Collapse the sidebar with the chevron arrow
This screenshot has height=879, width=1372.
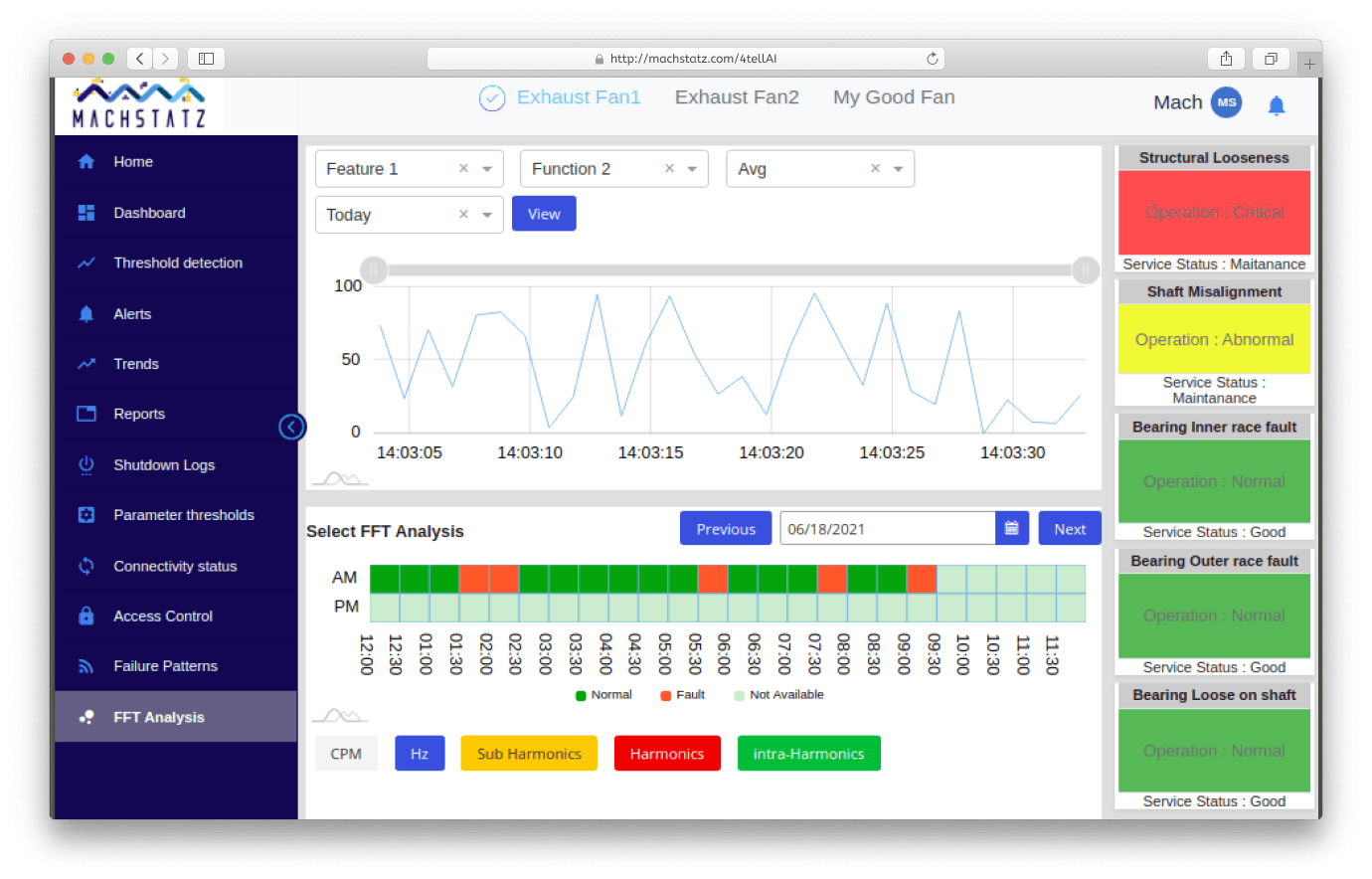pos(291,428)
